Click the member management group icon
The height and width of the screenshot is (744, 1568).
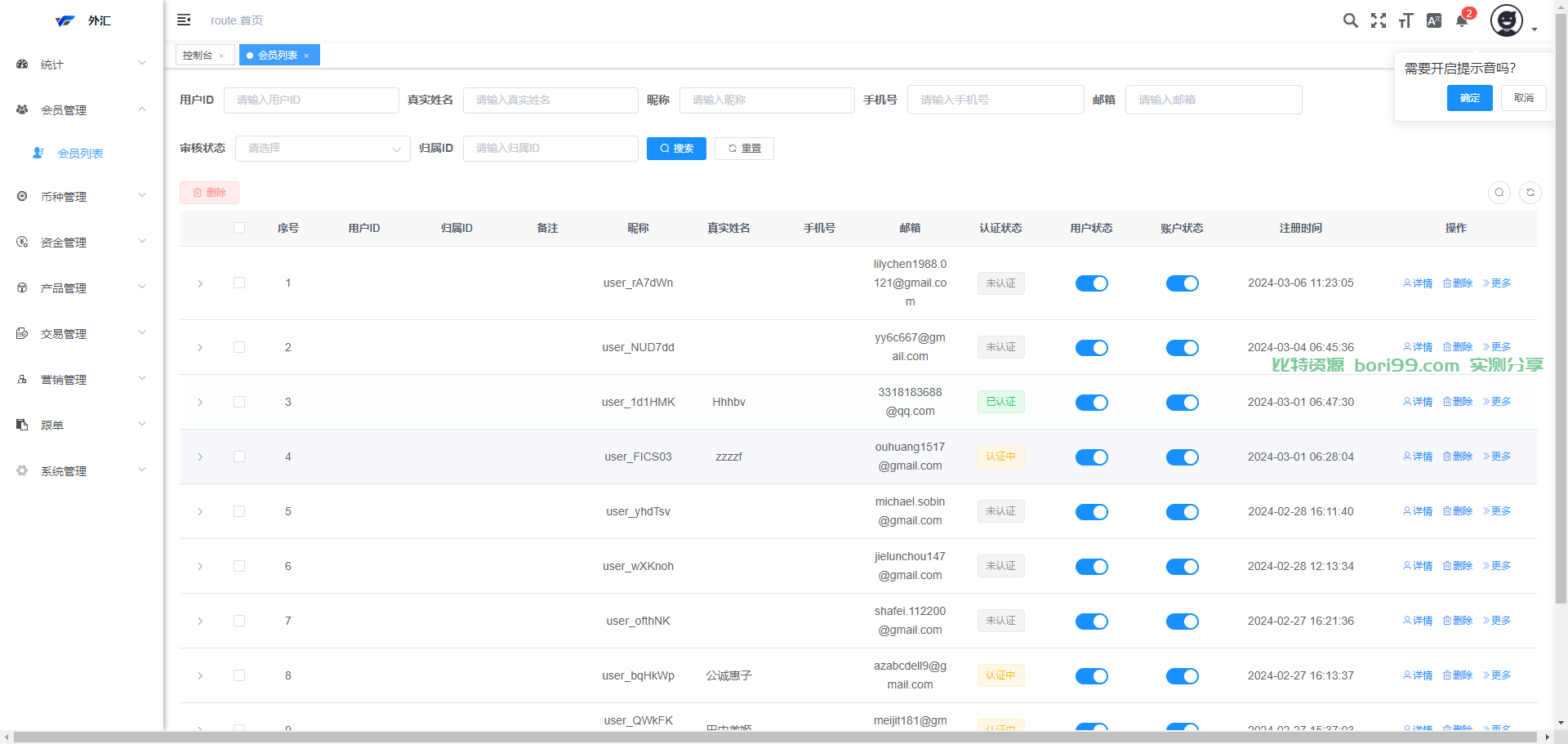pos(22,109)
